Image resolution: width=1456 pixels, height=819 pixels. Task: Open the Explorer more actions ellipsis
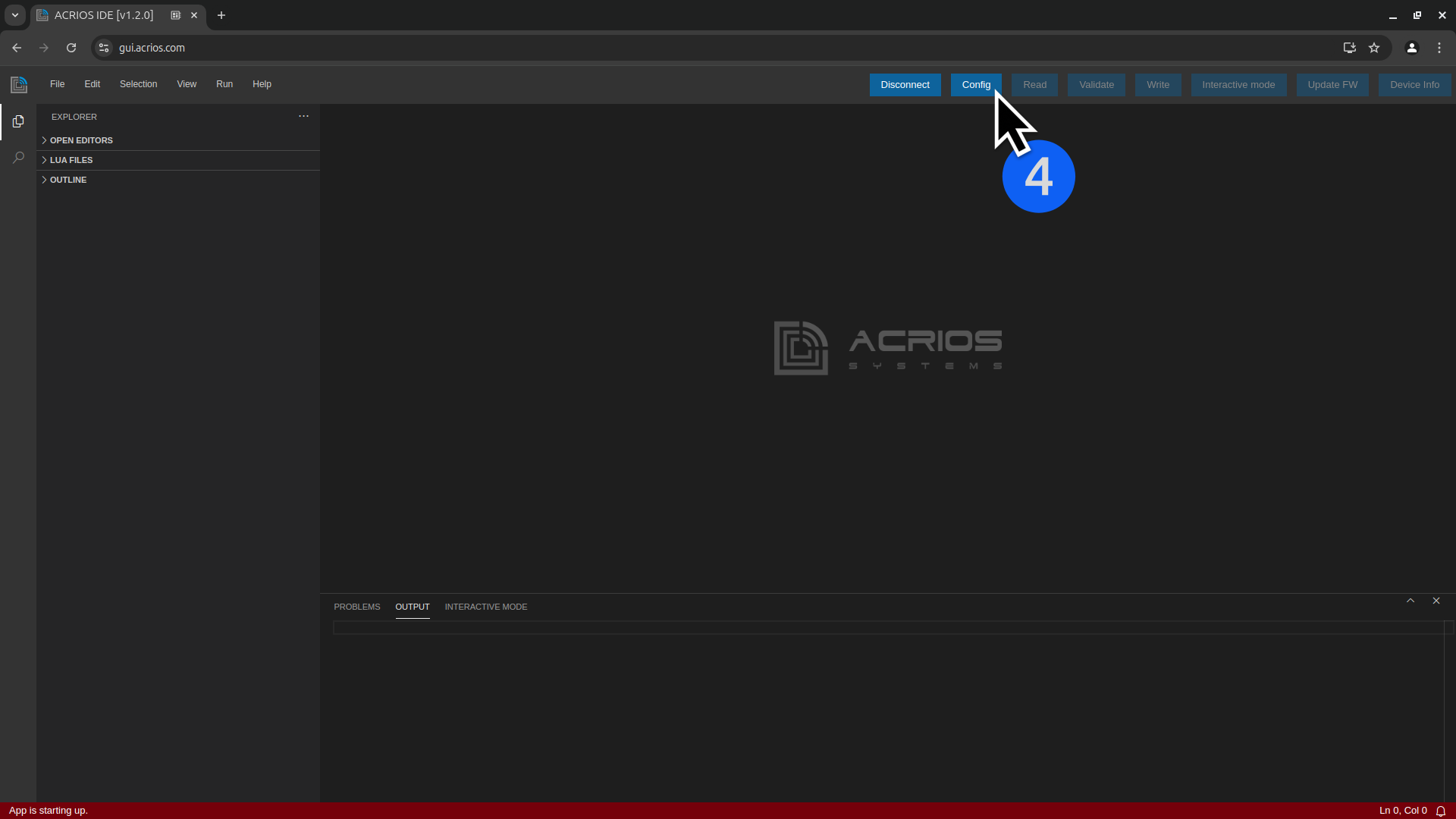tap(303, 116)
